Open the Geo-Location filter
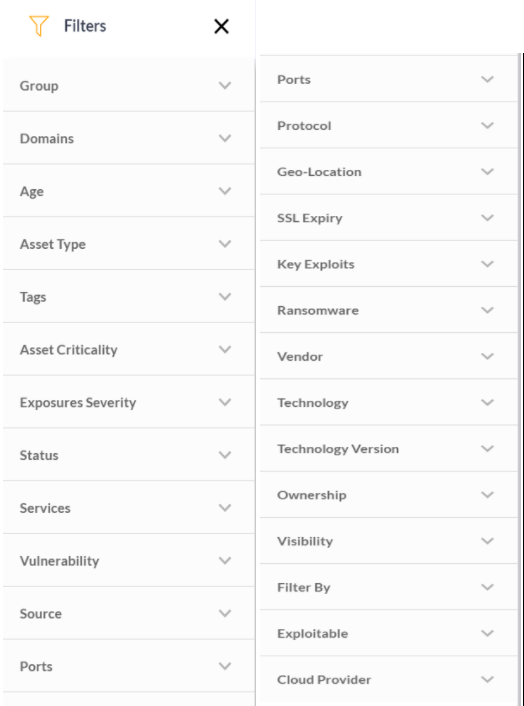 click(x=389, y=172)
